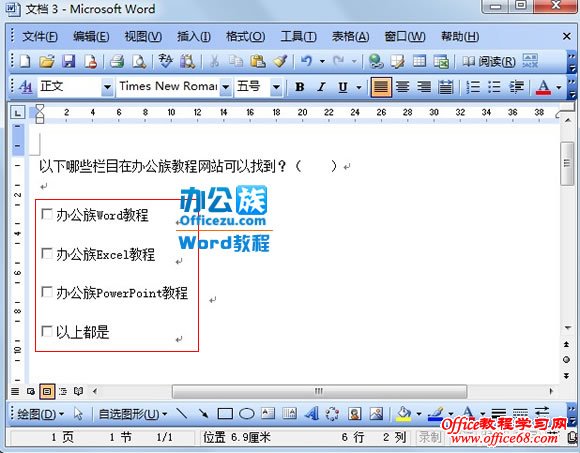Open the 插入(I) menu
This screenshot has height=453, width=580.
194,37
